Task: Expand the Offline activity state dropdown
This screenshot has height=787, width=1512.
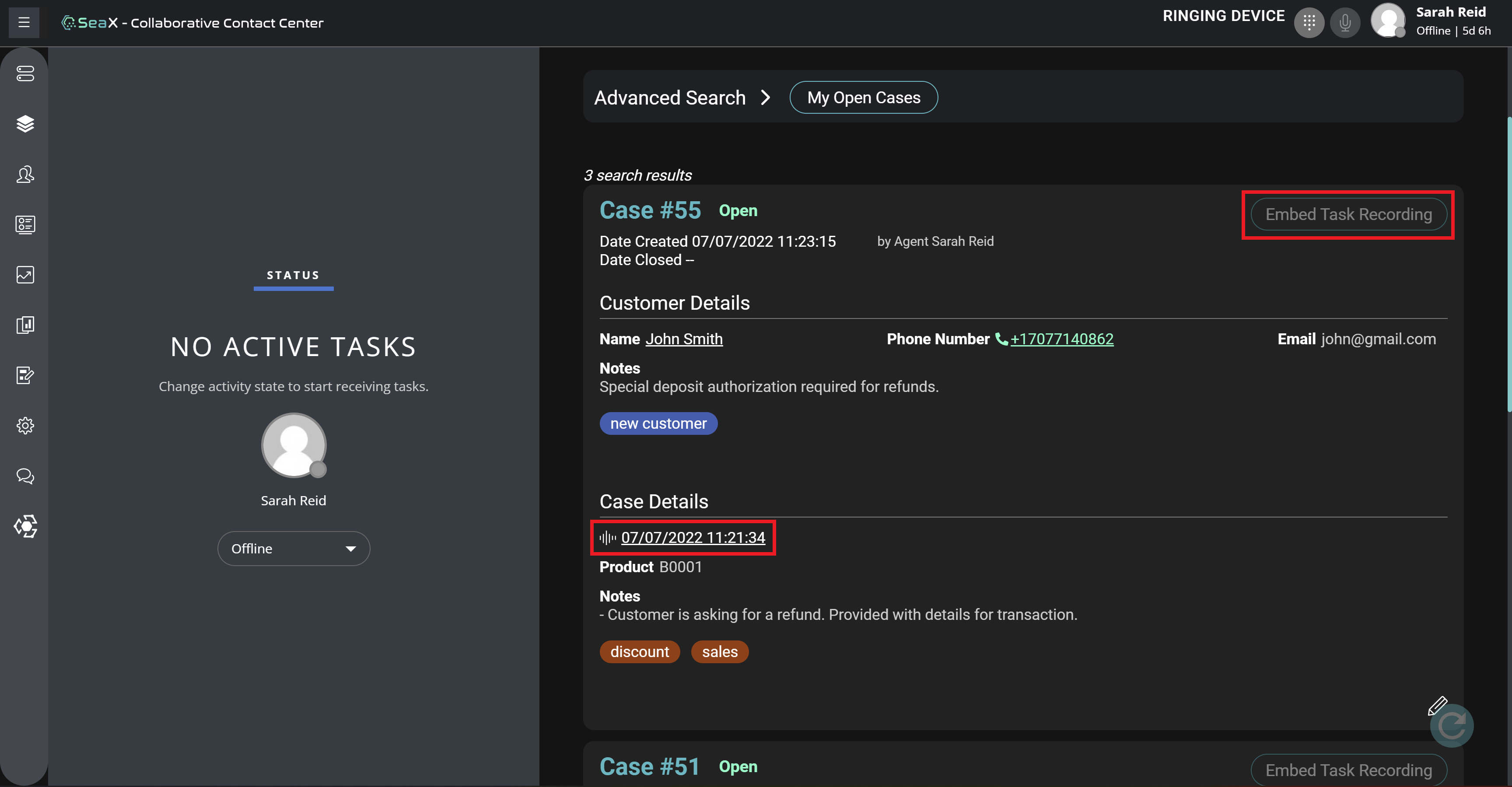Action: pyautogui.click(x=294, y=548)
